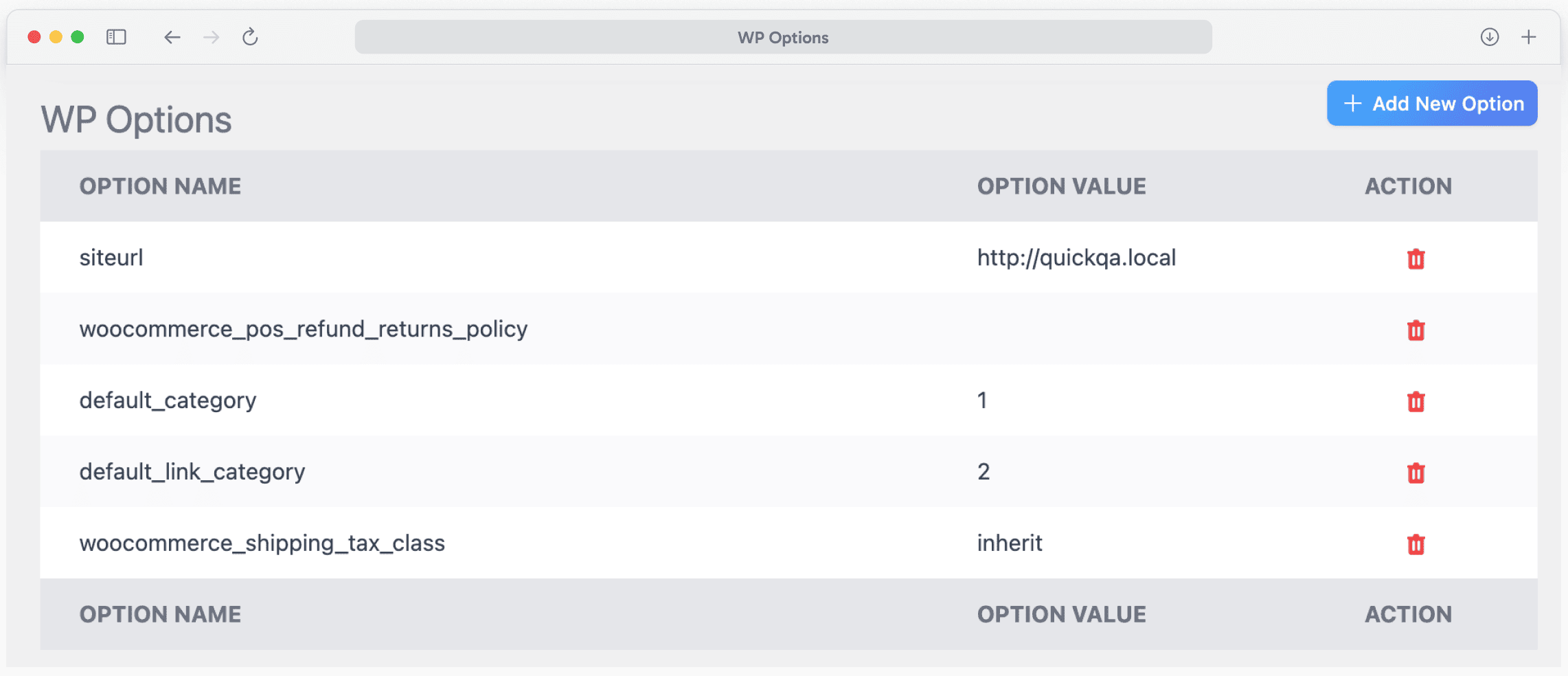Click the footer OPTION NAME column label
Image resolution: width=1568 pixels, height=676 pixels.
(x=160, y=614)
